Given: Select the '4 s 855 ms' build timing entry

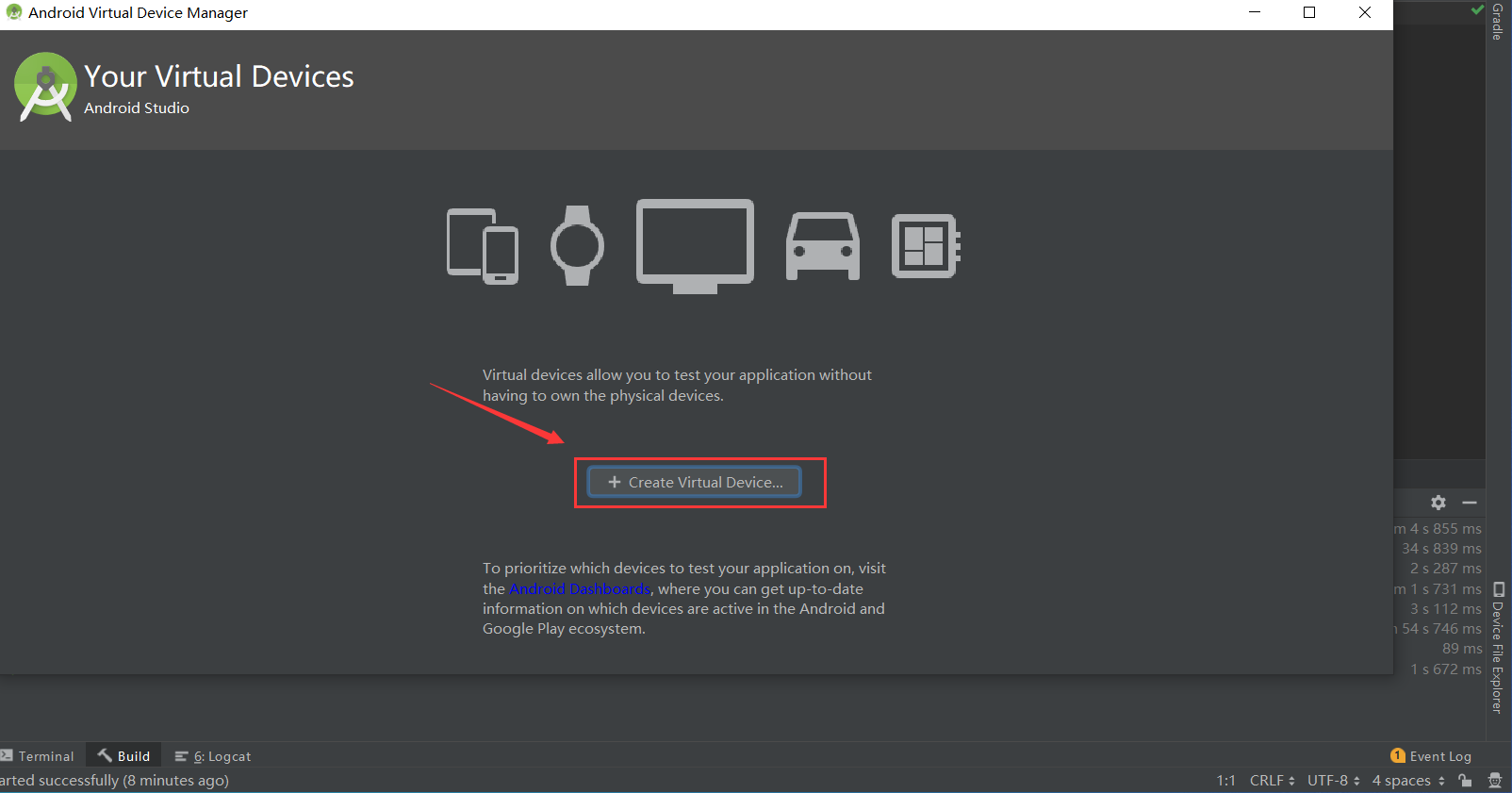Looking at the screenshot, I should [x=1438, y=529].
